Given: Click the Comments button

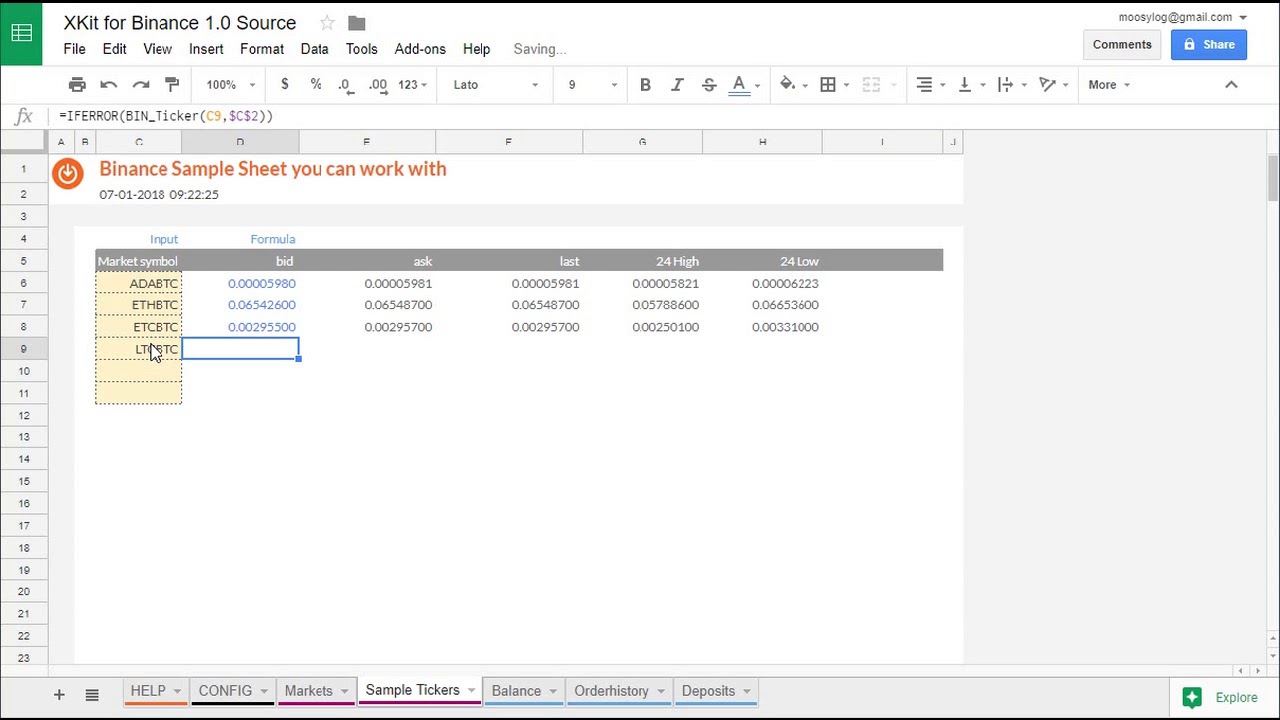Looking at the screenshot, I should point(1122,44).
